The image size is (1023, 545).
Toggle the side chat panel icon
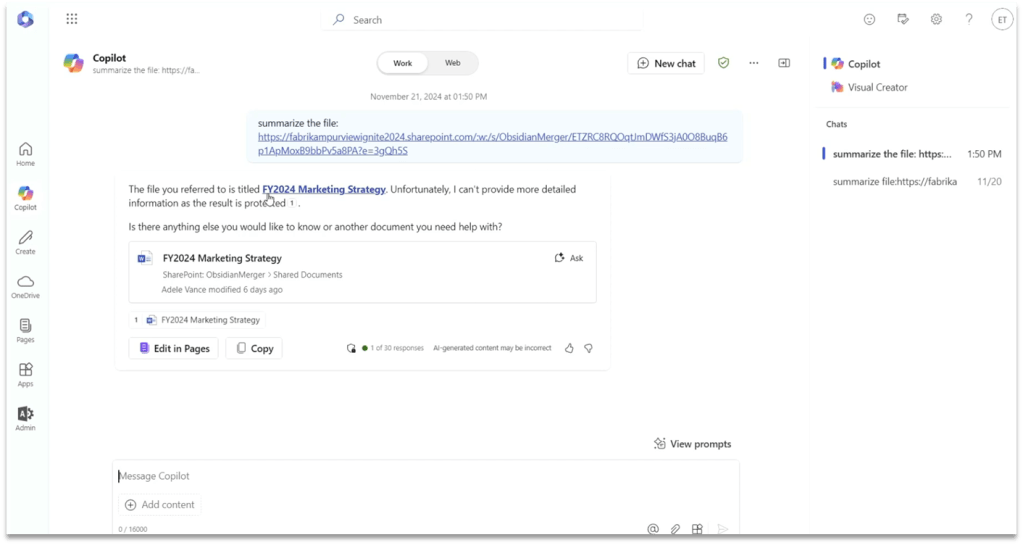[x=784, y=63]
